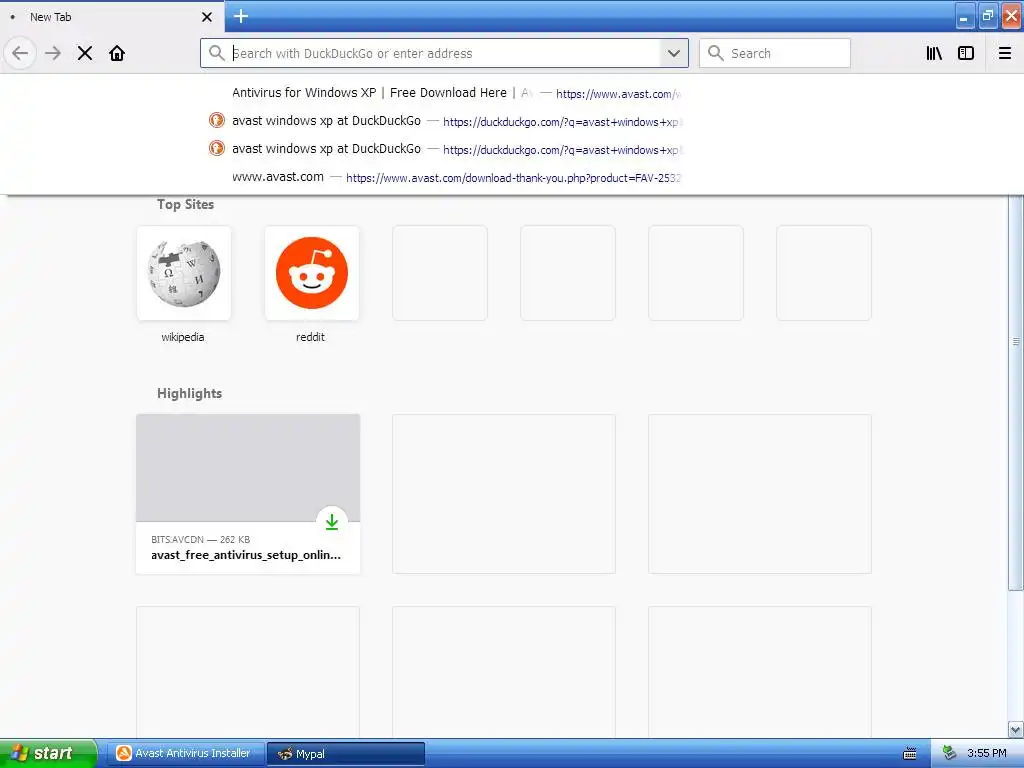Open www.avast.com download-thank-you suggestion
The image size is (1024, 768).
[444, 177]
